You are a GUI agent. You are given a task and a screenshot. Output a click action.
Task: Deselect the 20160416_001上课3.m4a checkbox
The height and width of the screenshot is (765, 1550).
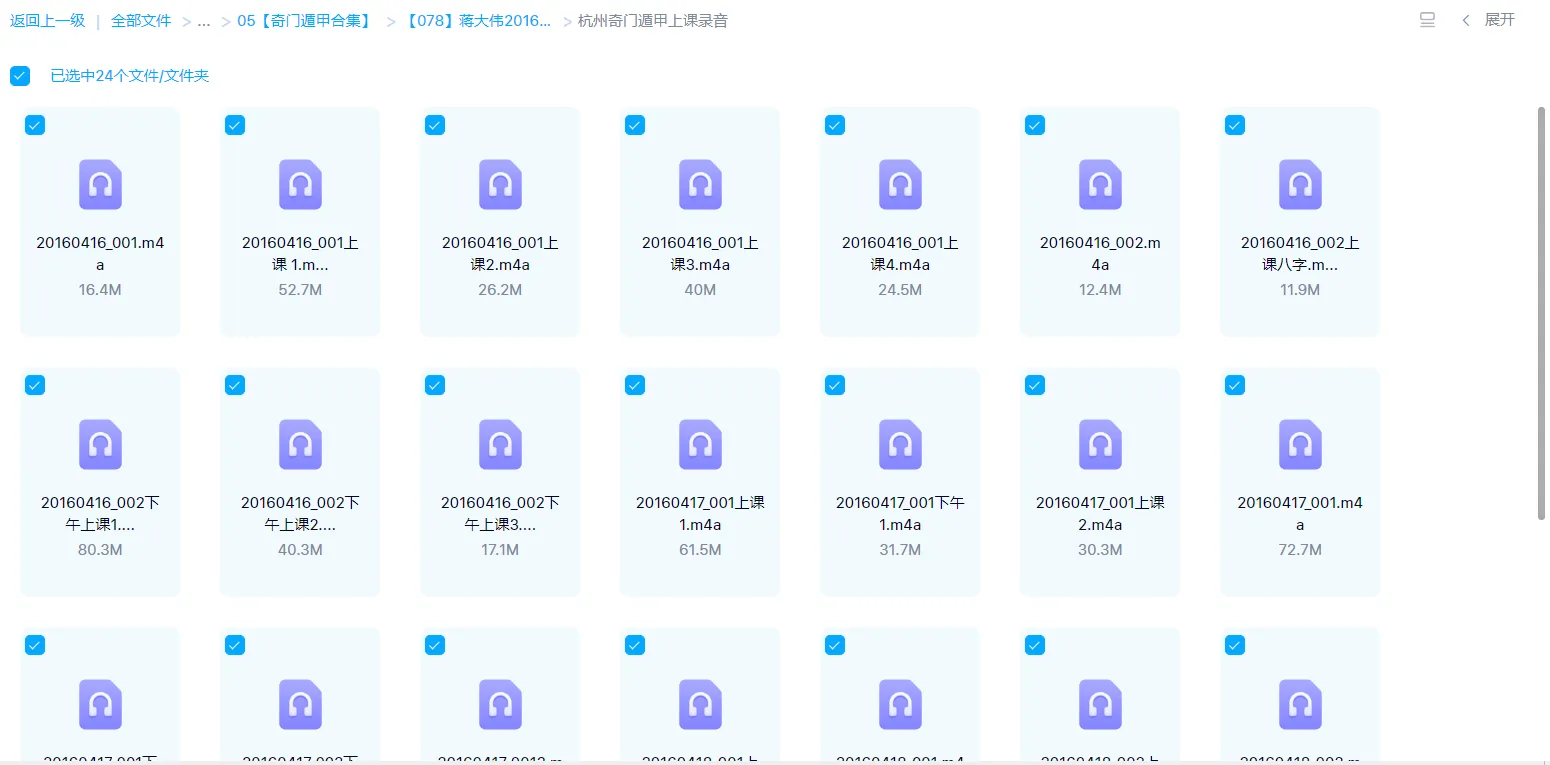(635, 125)
